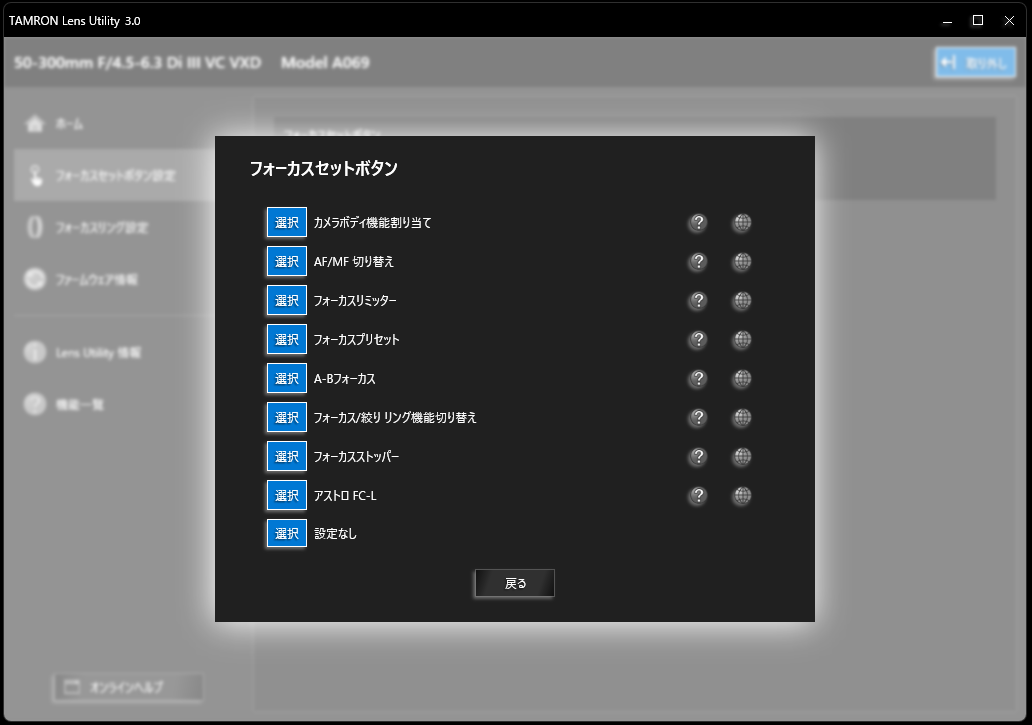
Task: Open globe web link for アストロ FC-L
Action: [x=741, y=496]
